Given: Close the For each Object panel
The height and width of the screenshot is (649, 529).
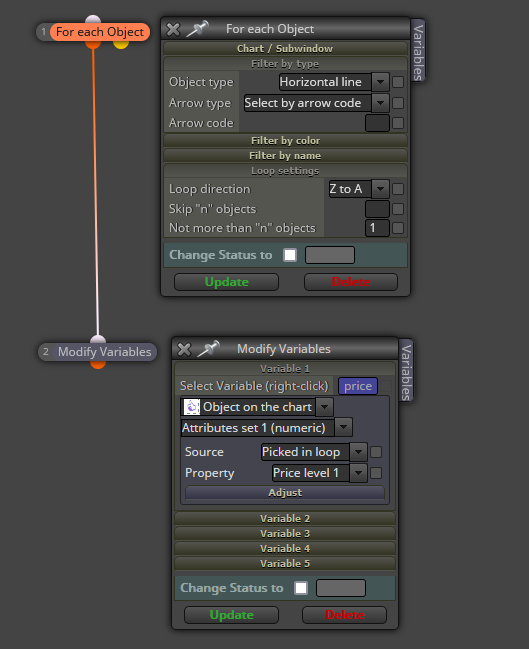Looking at the screenshot, I should [x=173, y=29].
